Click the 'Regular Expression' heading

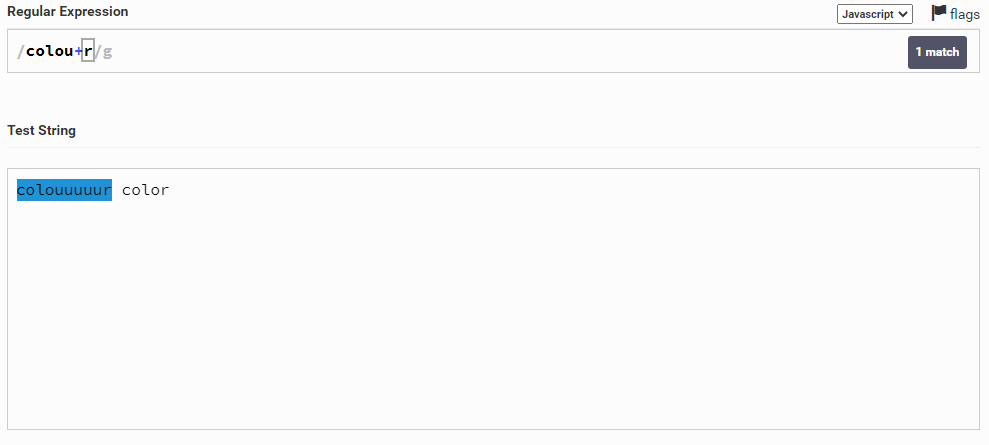pos(67,11)
